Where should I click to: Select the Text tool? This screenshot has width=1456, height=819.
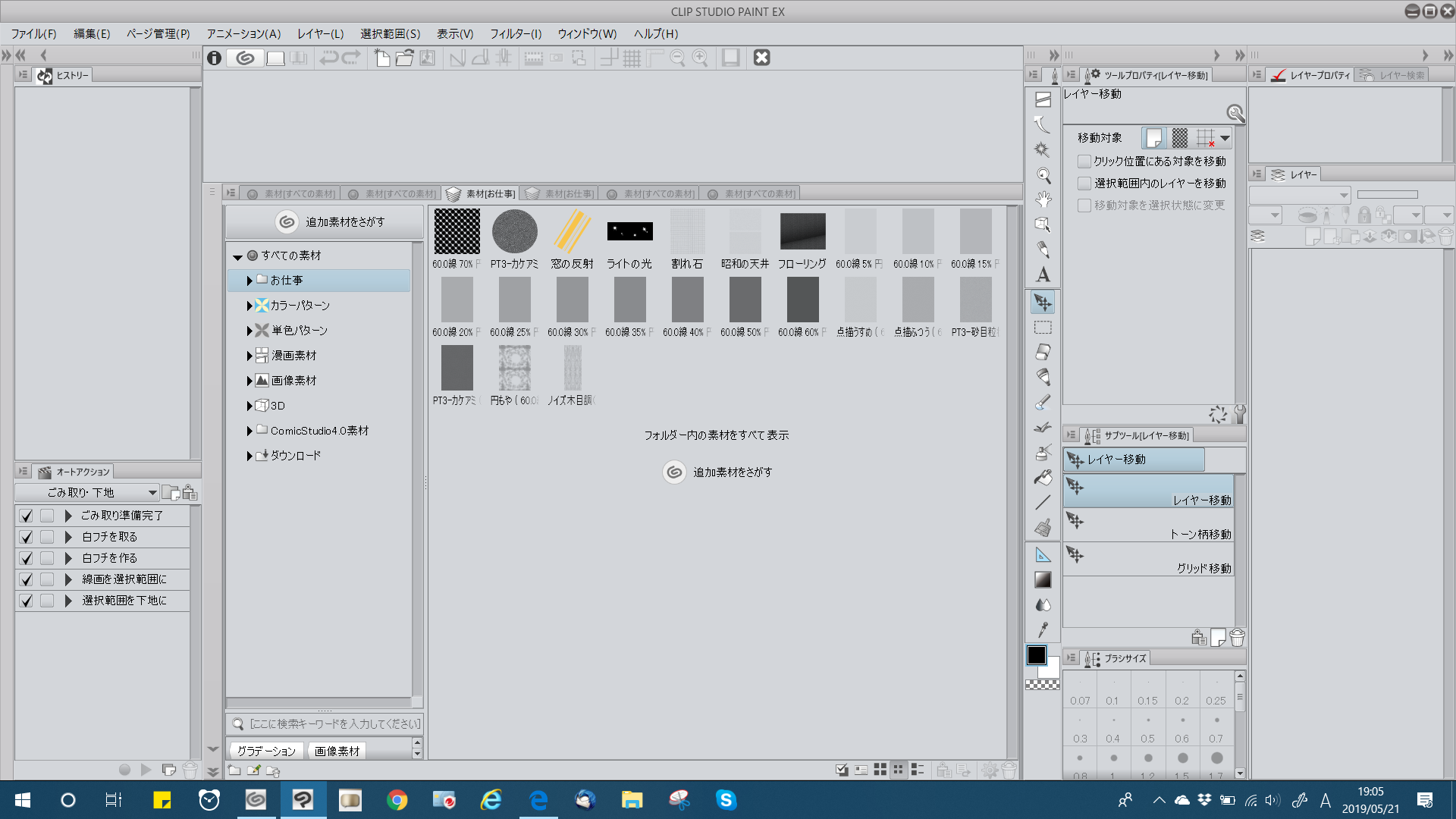tap(1043, 275)
